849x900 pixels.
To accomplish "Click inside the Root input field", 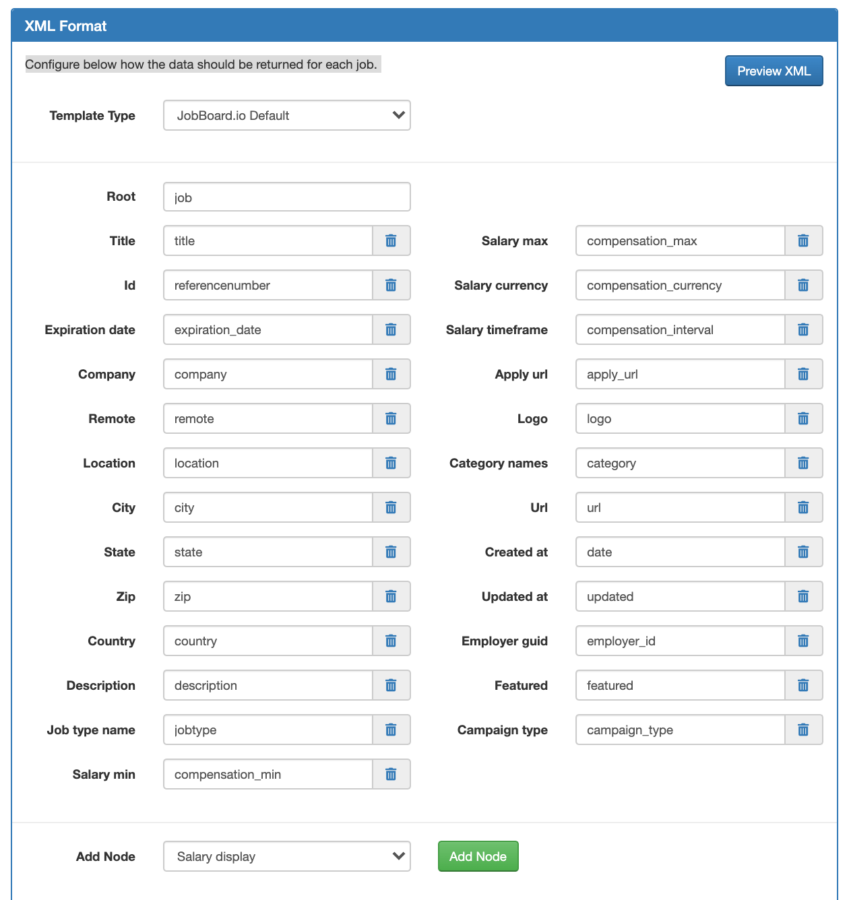I will 287,196.
